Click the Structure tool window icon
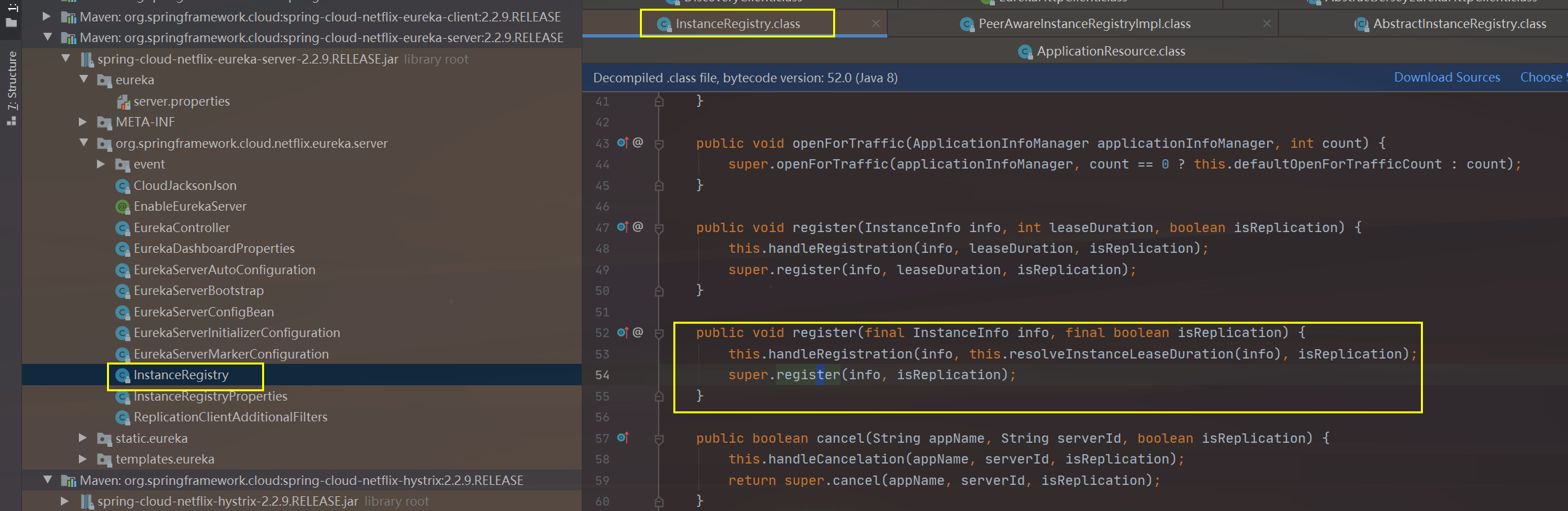Image resolution: width=1568 pixels, height=511 pixels. coord(11,121)
